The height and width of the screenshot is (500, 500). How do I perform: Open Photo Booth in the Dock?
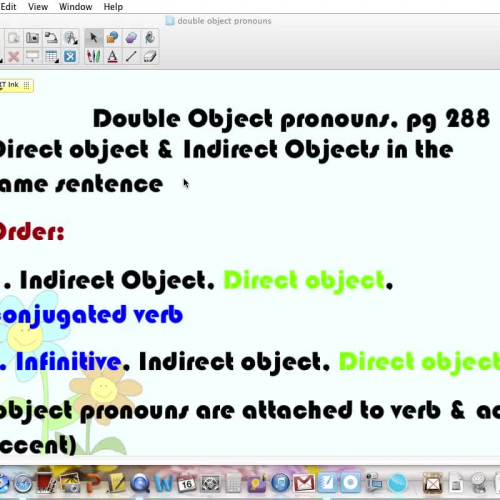46,483
